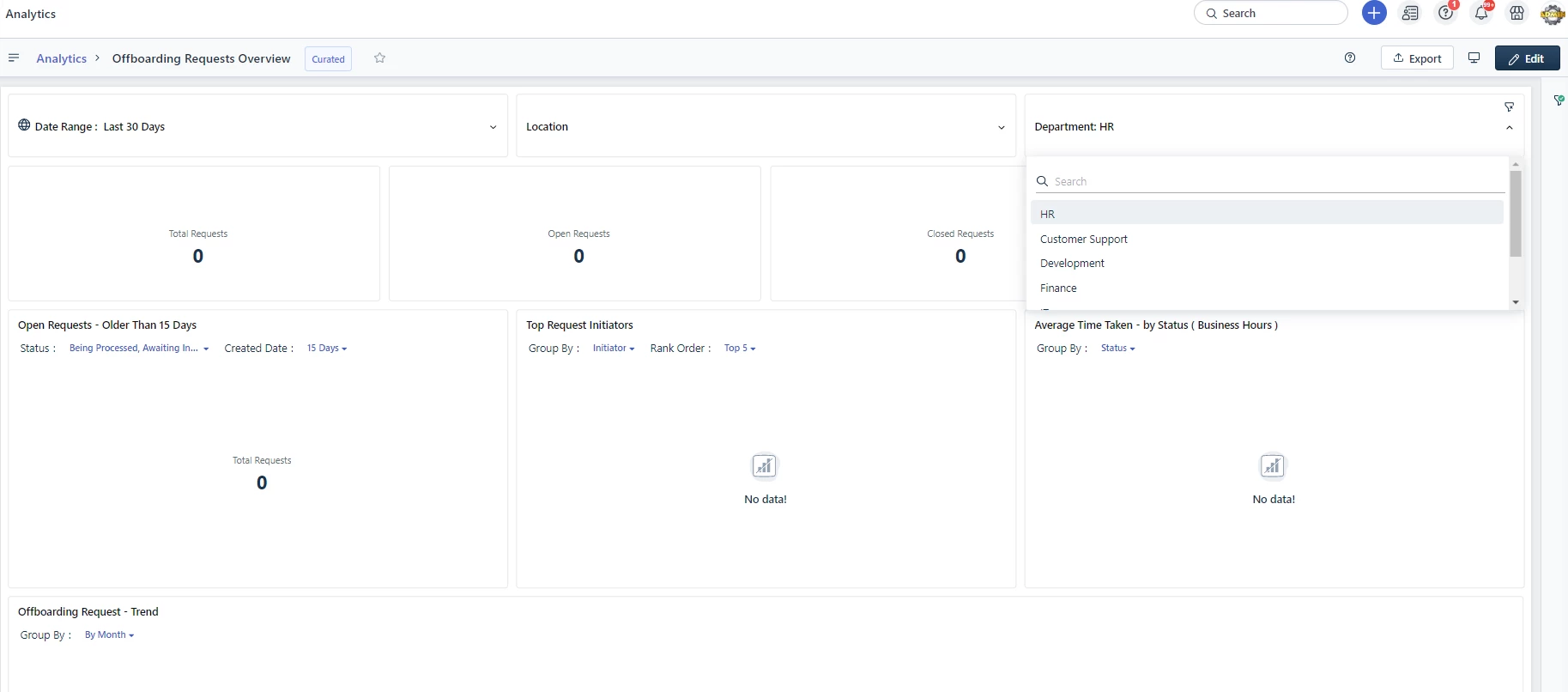Click the Edit button
The height and width of the screenshot is (692, 1568).
pos(1527,58)
